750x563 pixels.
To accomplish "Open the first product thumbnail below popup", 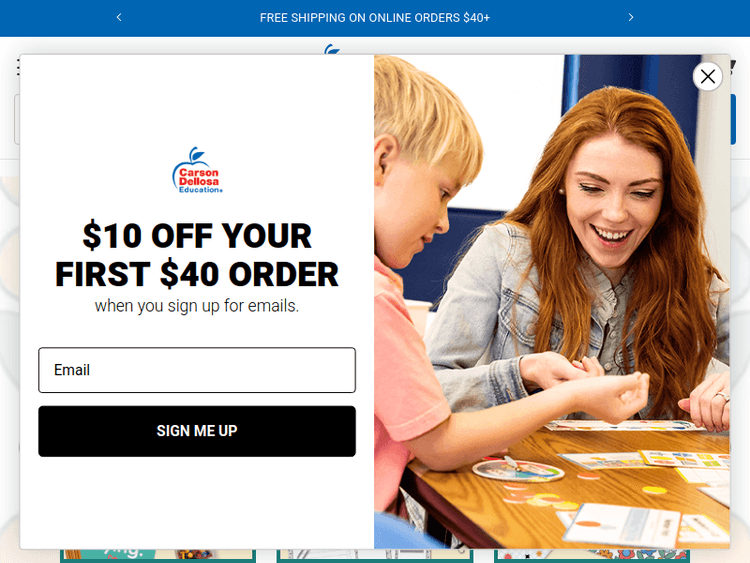I will click(x=158, y=555).
